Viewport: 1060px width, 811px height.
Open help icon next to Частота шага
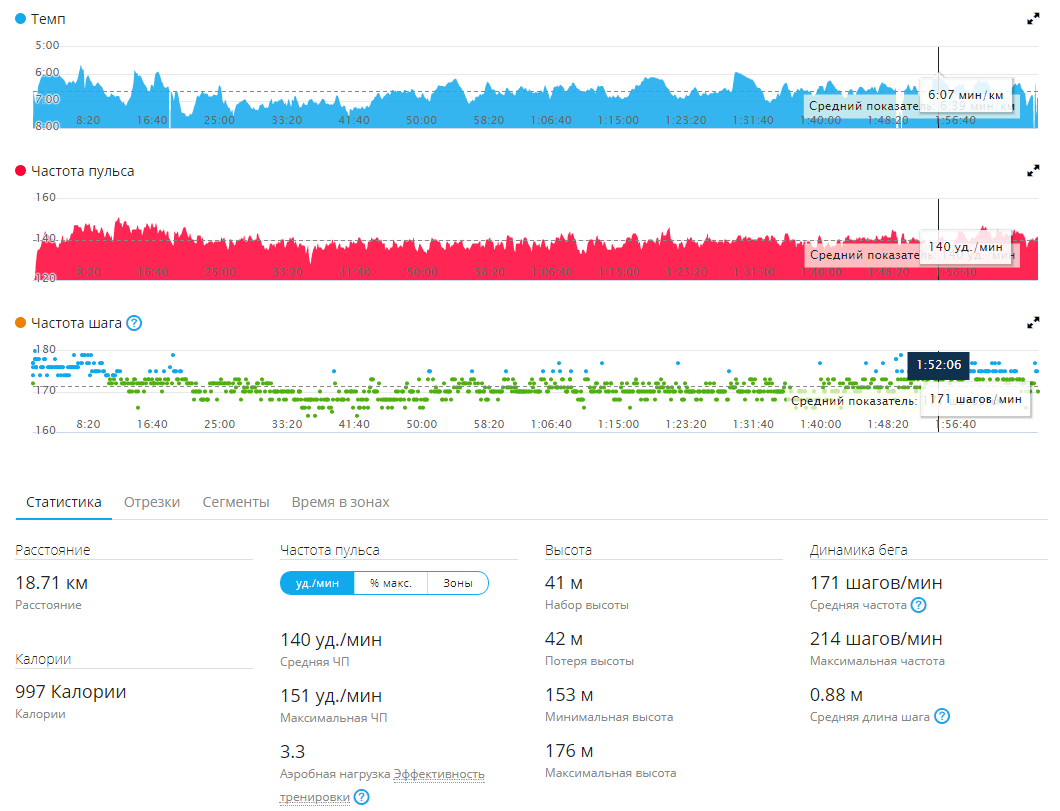(134, 323)
